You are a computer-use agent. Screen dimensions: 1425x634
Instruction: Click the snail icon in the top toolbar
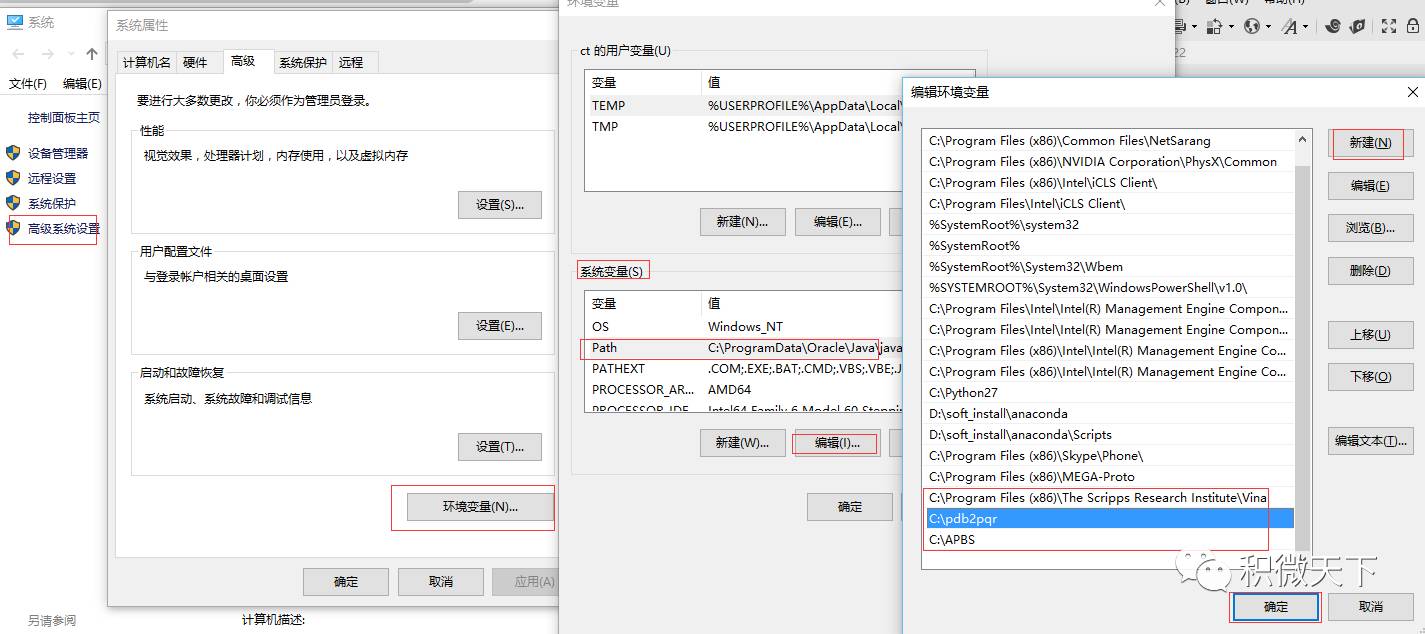[1333, 26]
